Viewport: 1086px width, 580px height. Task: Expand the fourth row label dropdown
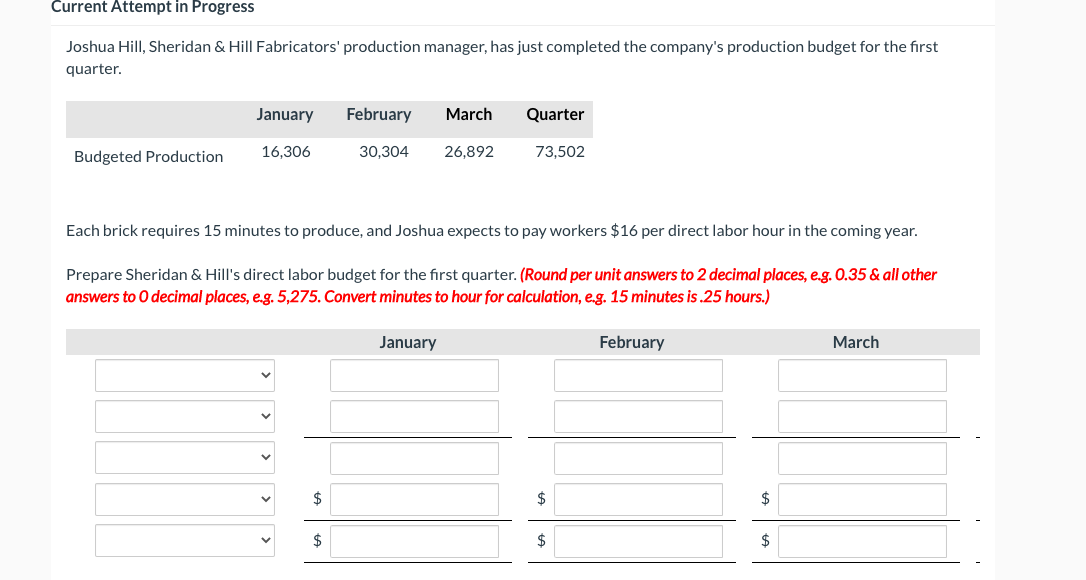click(184, 500)
